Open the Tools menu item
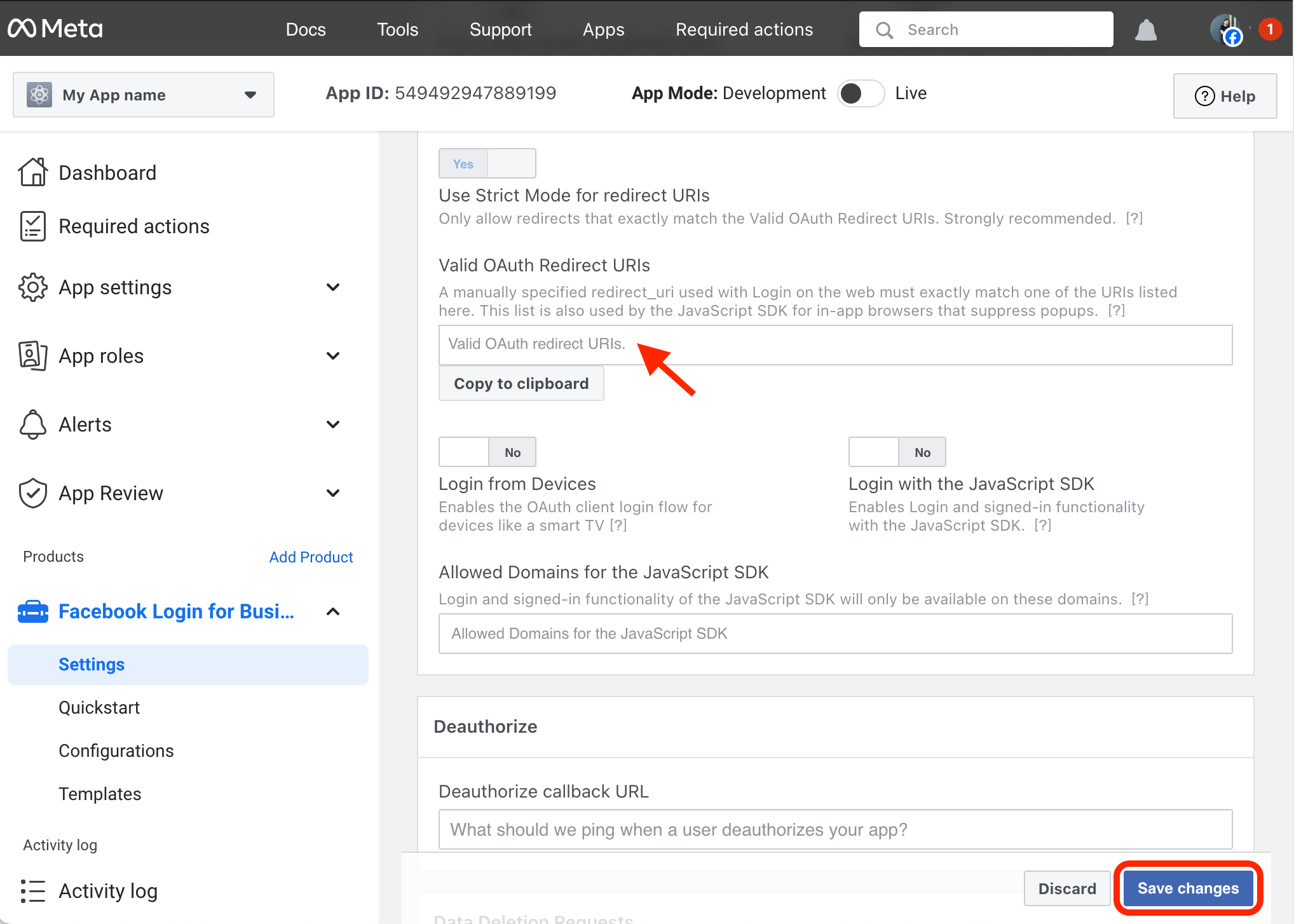Viewport: 1294px width, 924px height. (x=396, y=29)
